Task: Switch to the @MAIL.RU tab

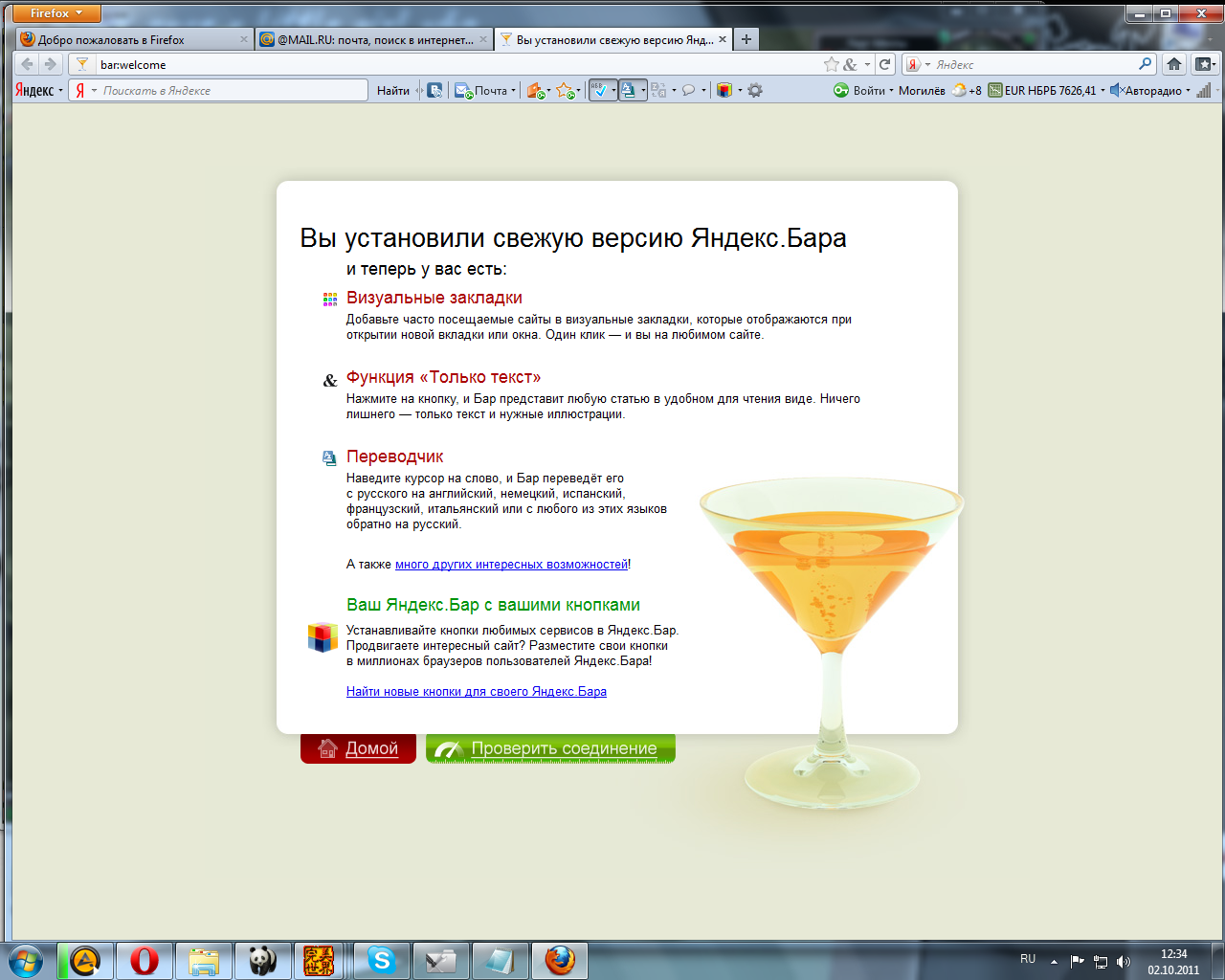Action: pyautogui.click(x=374, y=39)
